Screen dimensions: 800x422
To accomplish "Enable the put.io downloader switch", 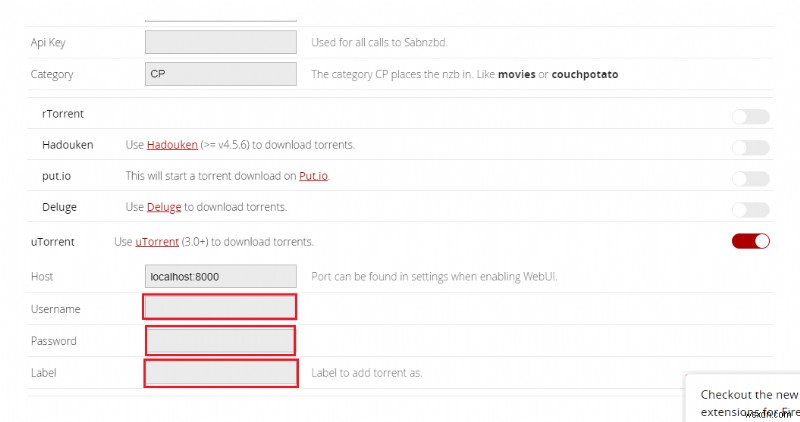I will point(750,178).
